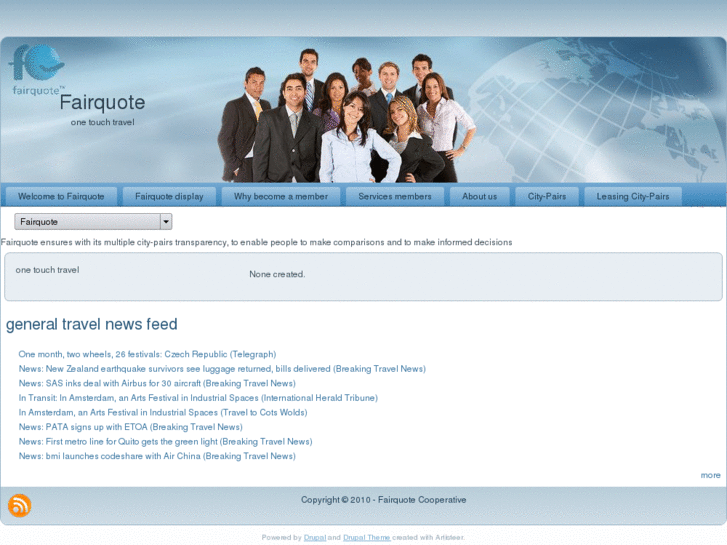Screen dimensions: 727x545
Task: Go to the About us menu item
Action: 479,197
